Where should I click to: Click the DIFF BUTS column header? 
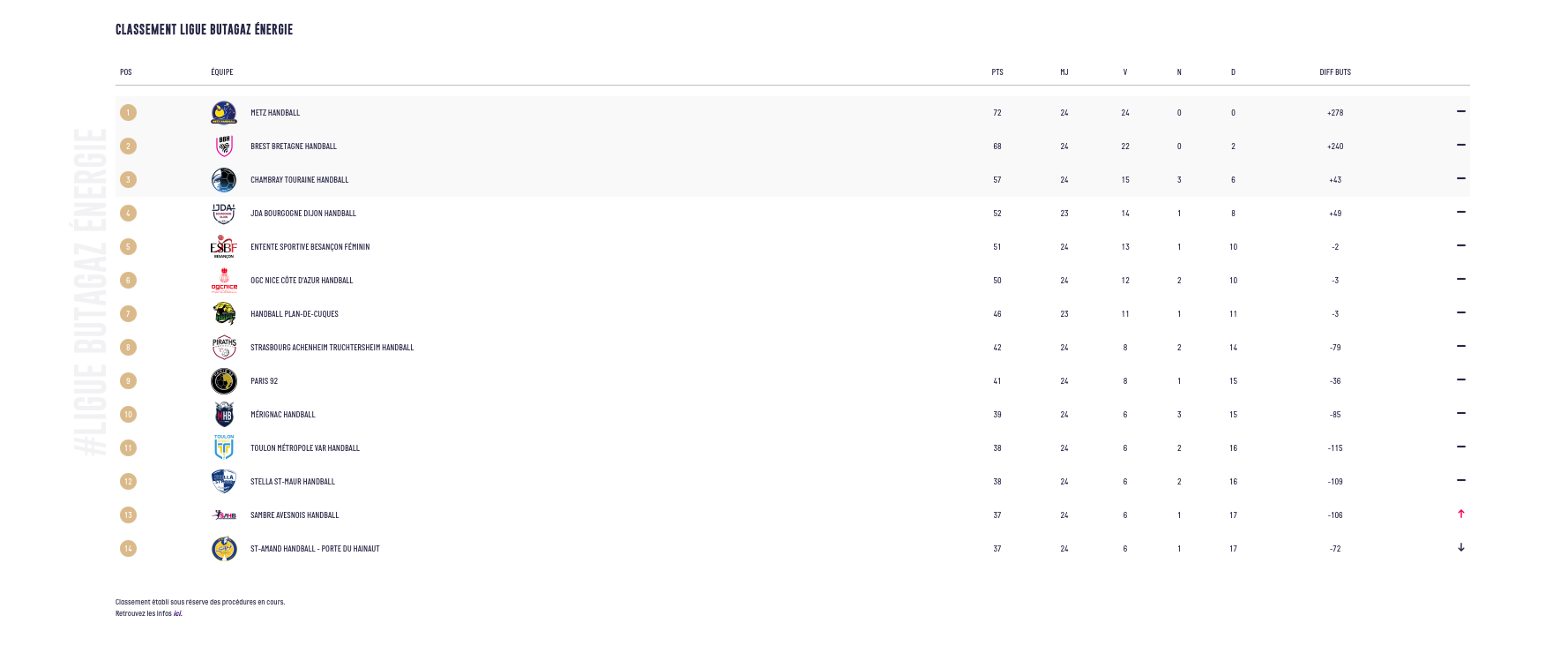[x=1335, y=72]
